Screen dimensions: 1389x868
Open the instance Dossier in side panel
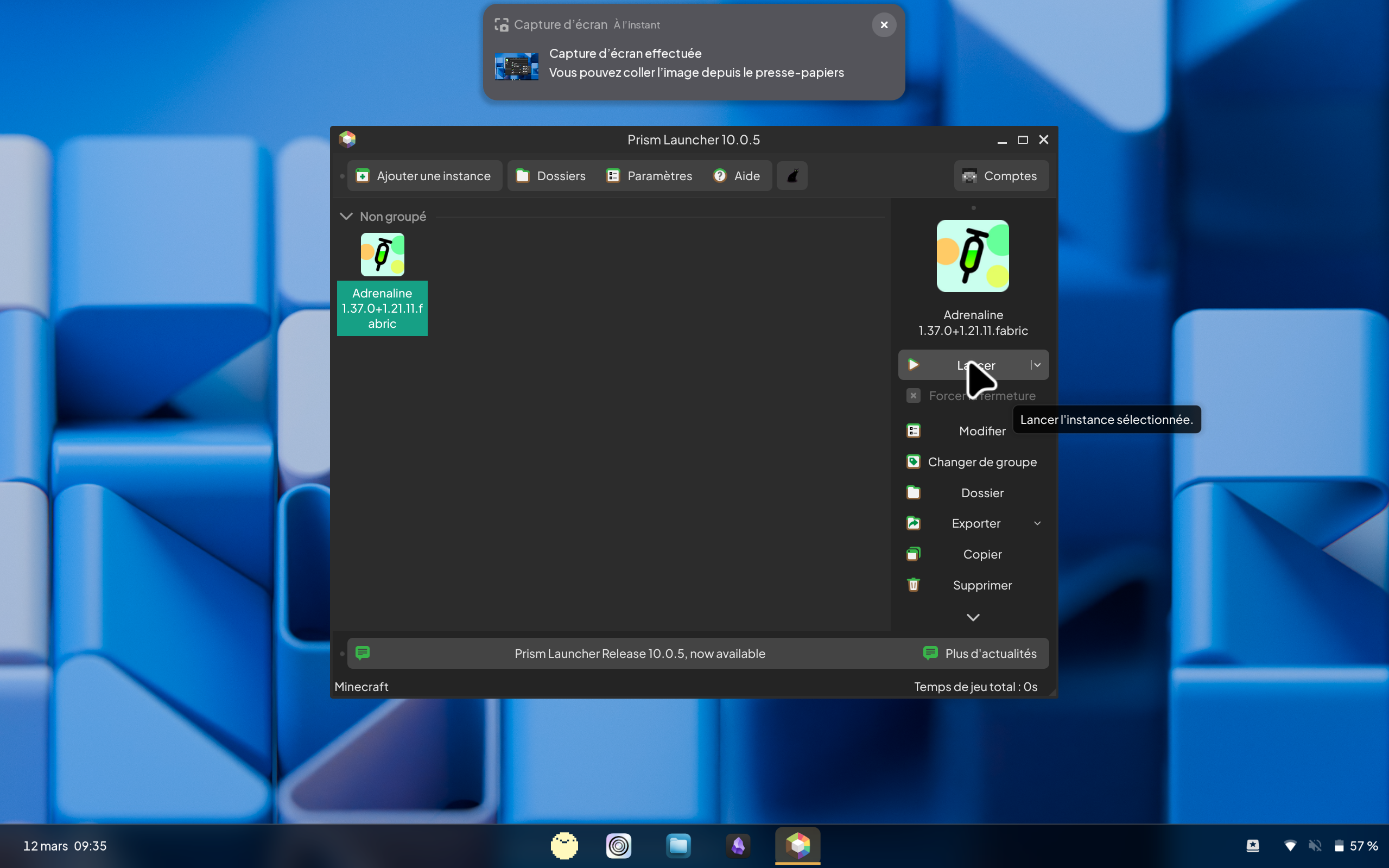[973, 492]
